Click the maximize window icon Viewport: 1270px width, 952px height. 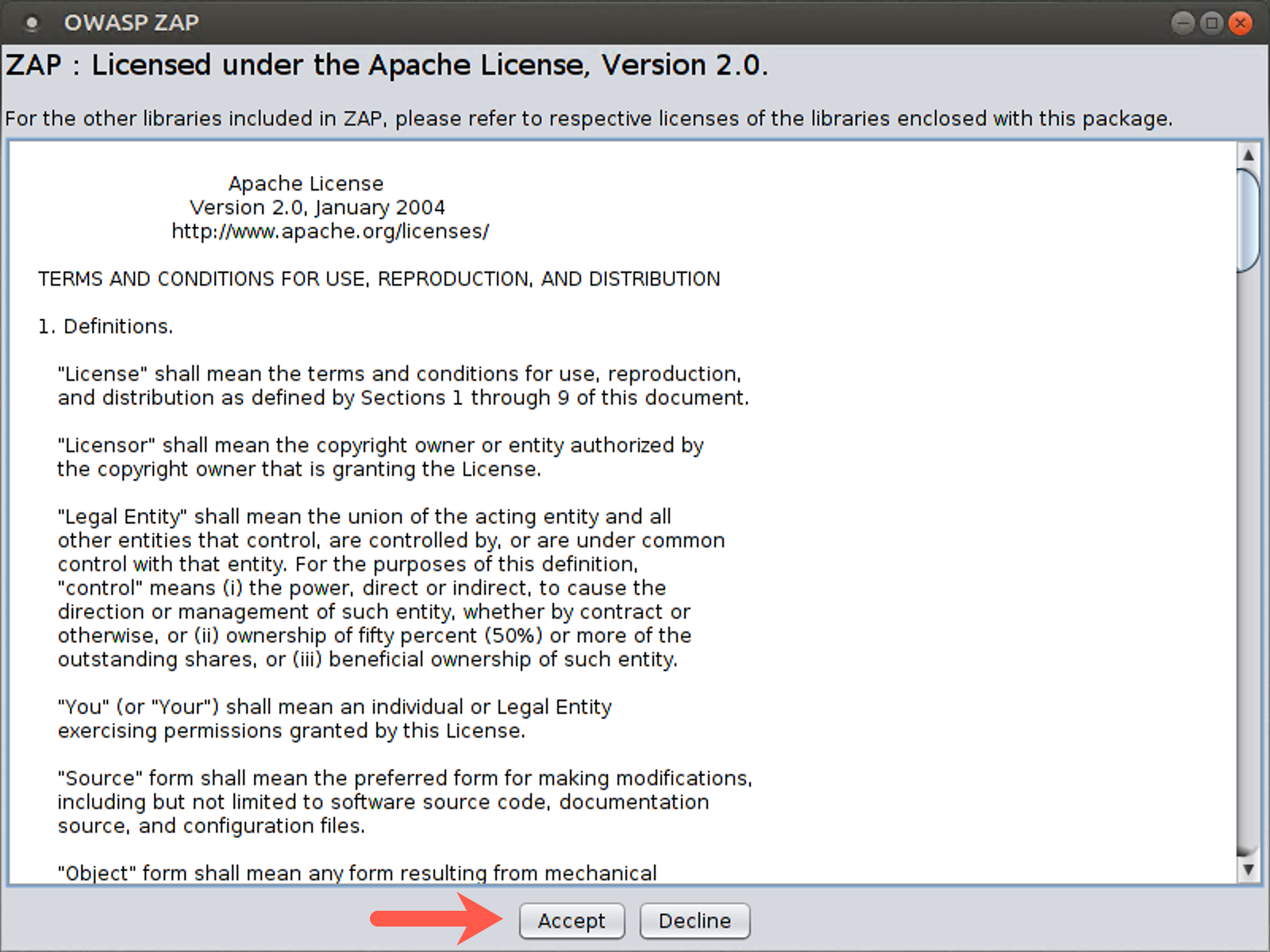tap(1212, 23)
